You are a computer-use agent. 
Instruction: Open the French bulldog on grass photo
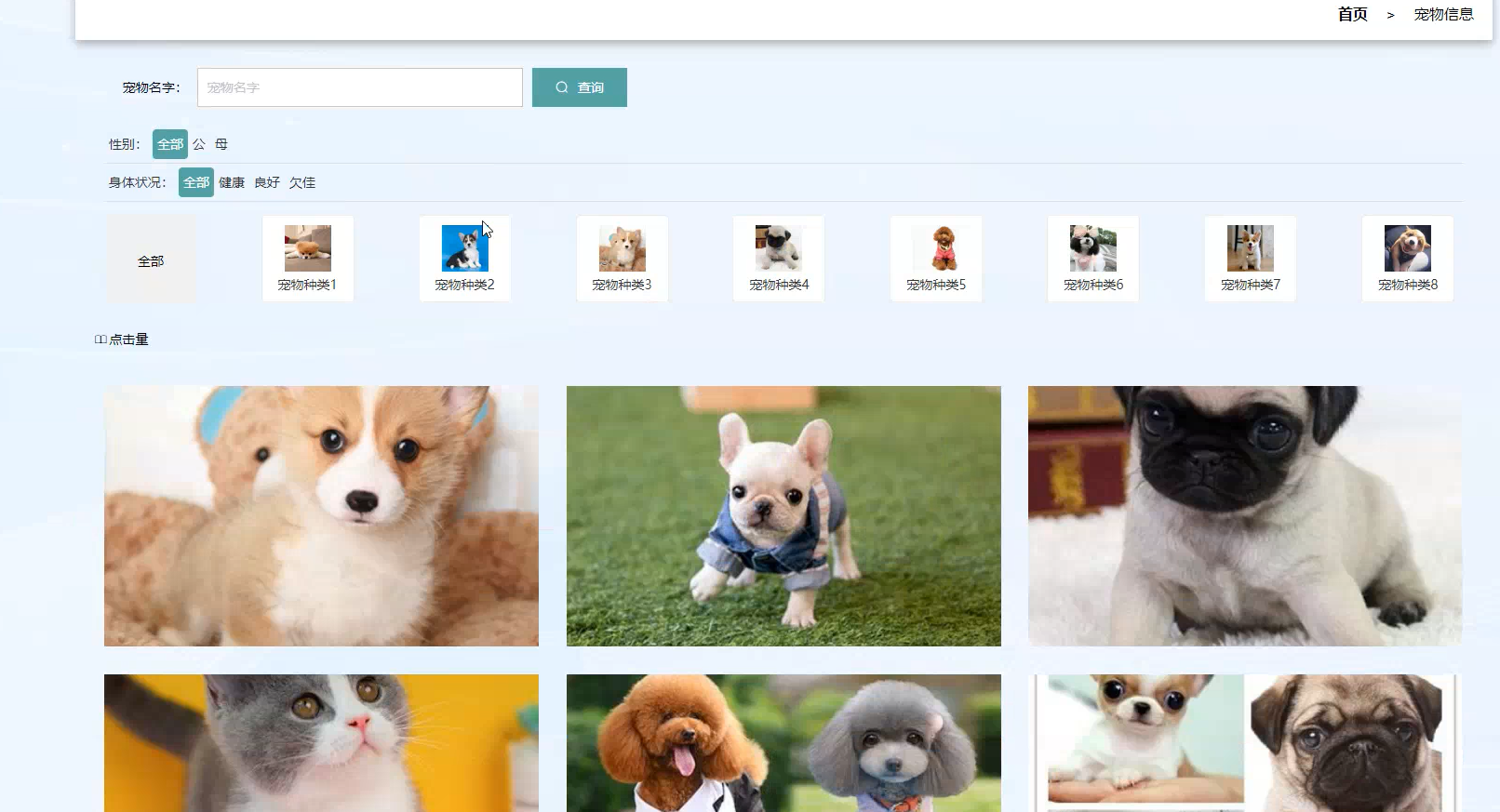pos(783,516)
